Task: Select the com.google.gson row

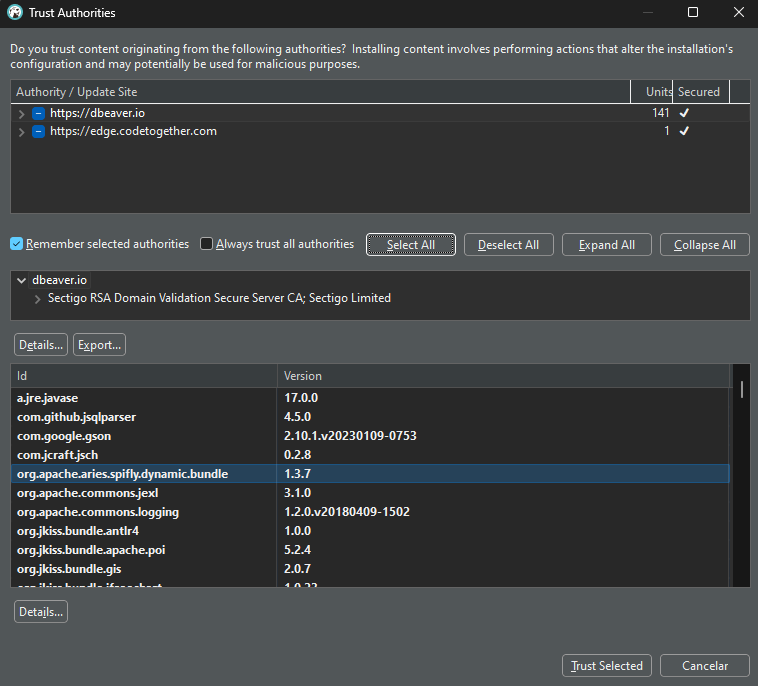Action: [x=370, y=436]
